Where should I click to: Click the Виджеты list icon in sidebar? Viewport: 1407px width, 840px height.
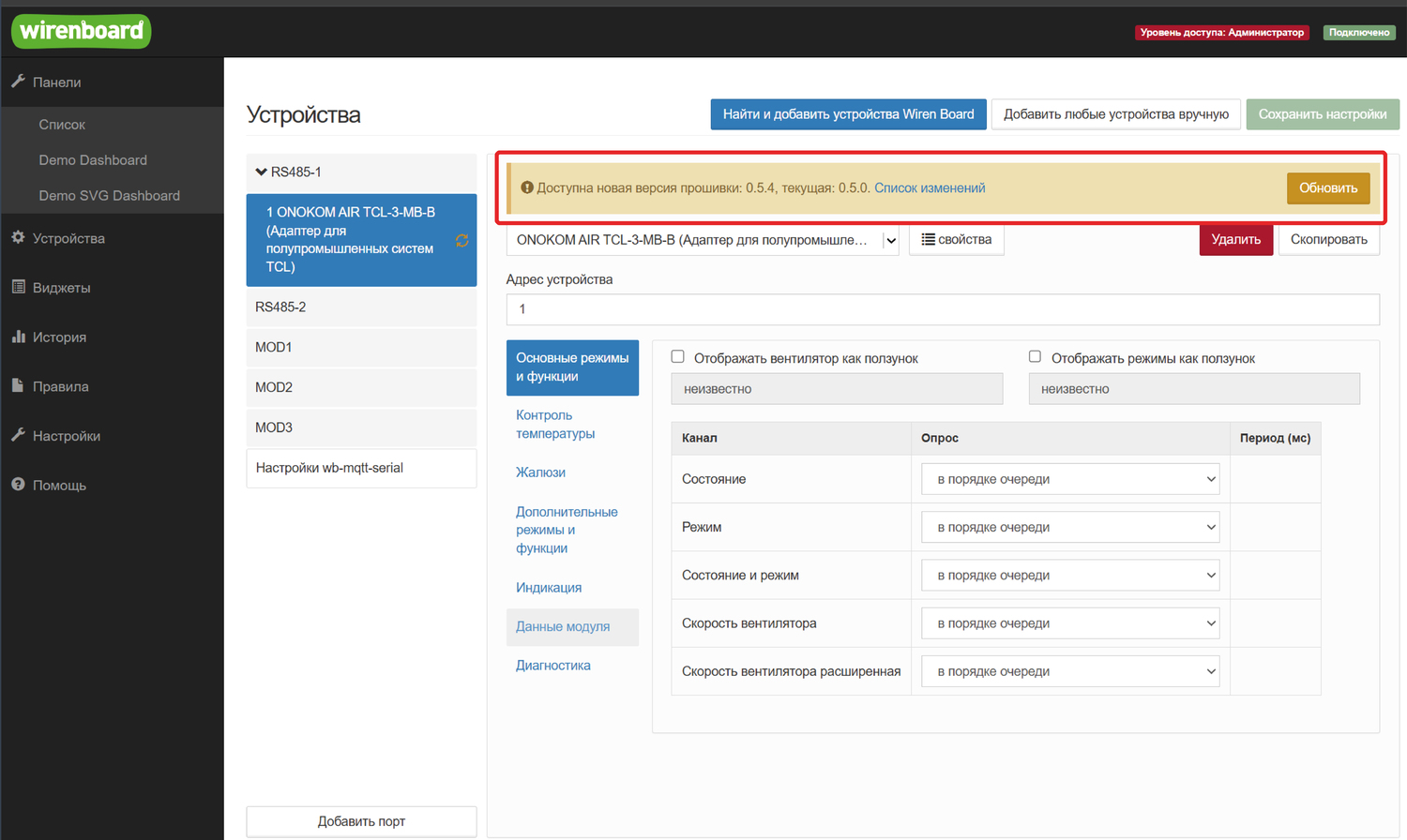(x=18, y=287)
